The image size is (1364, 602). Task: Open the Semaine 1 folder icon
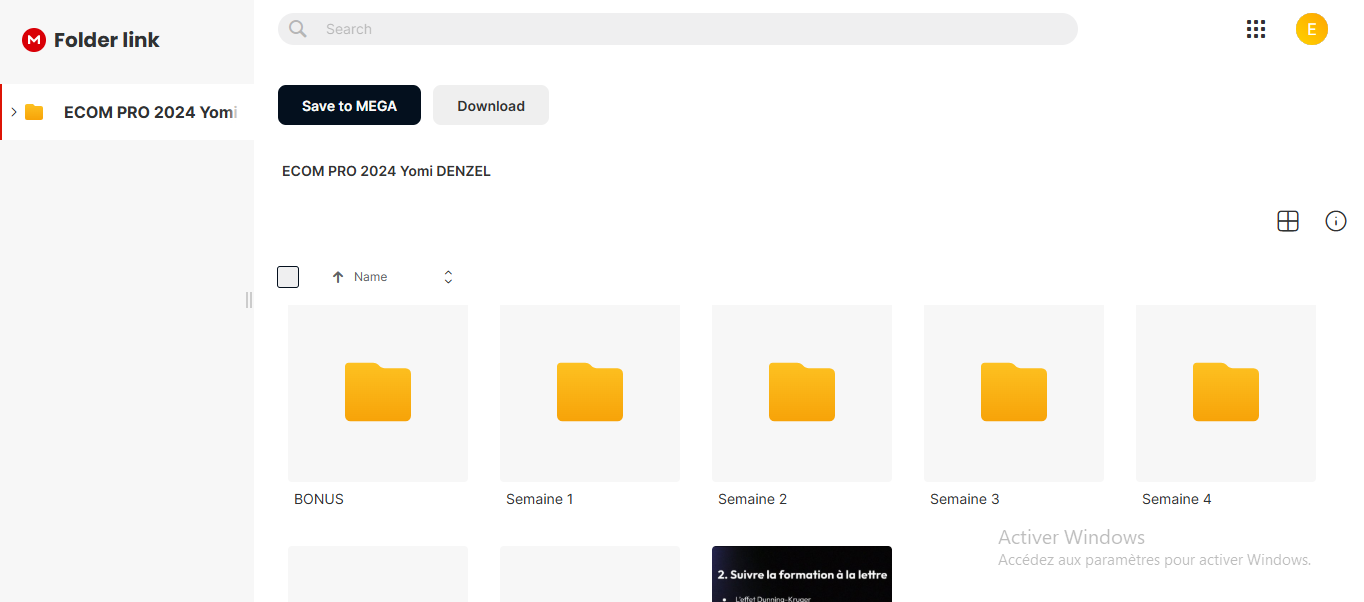click(x=590, y=392)
